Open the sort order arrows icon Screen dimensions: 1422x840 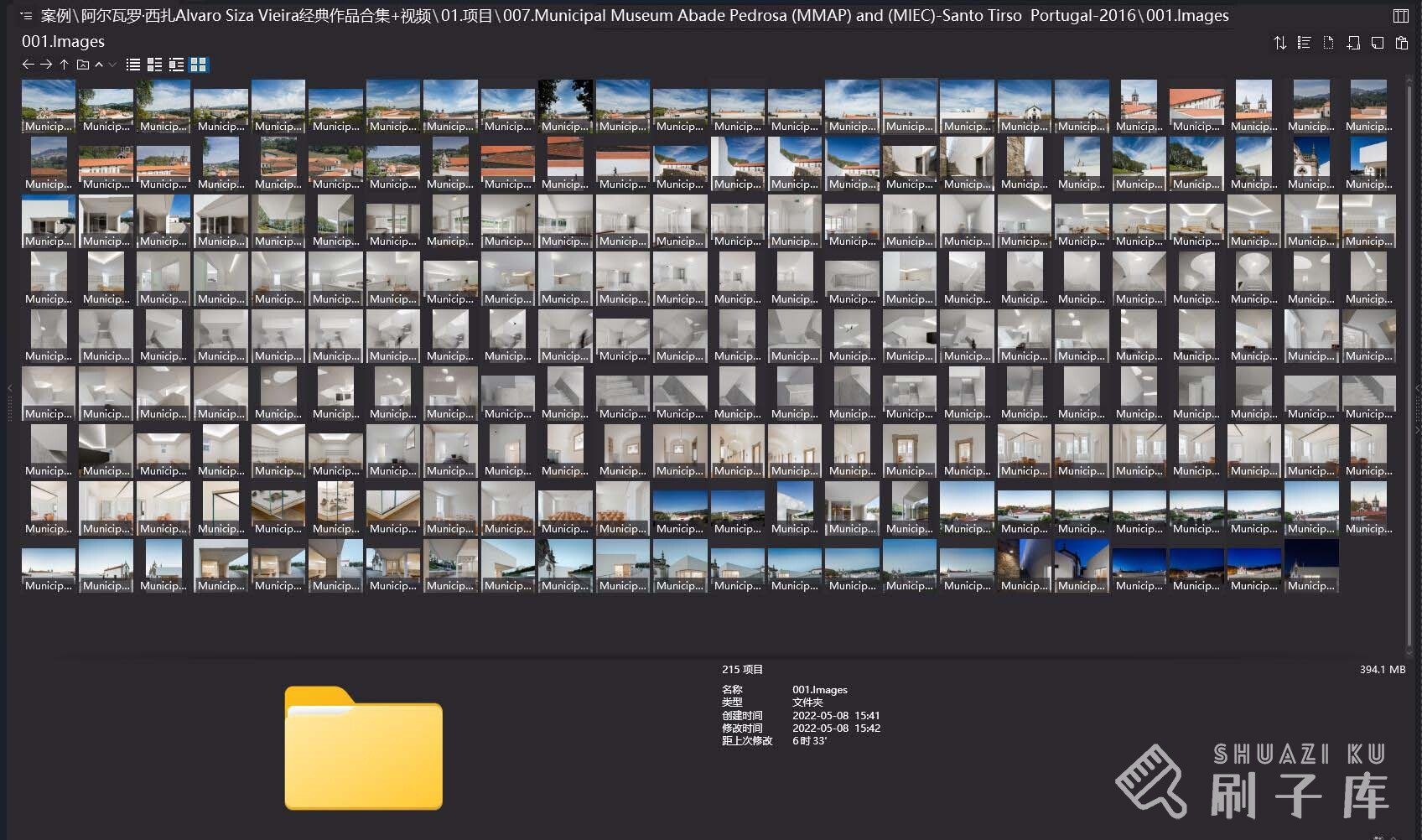pyautogui.click(x=1279, y=43)
